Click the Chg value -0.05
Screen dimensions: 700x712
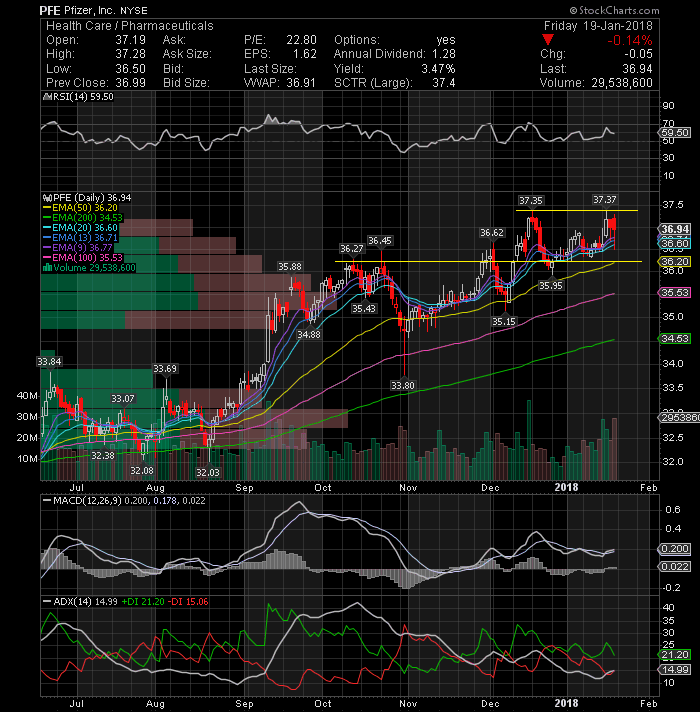pos(638,54)
